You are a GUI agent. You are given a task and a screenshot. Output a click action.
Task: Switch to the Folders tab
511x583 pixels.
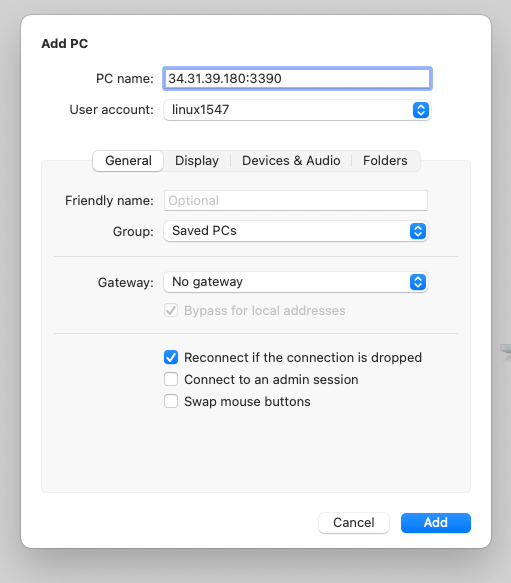pos(385,161)
